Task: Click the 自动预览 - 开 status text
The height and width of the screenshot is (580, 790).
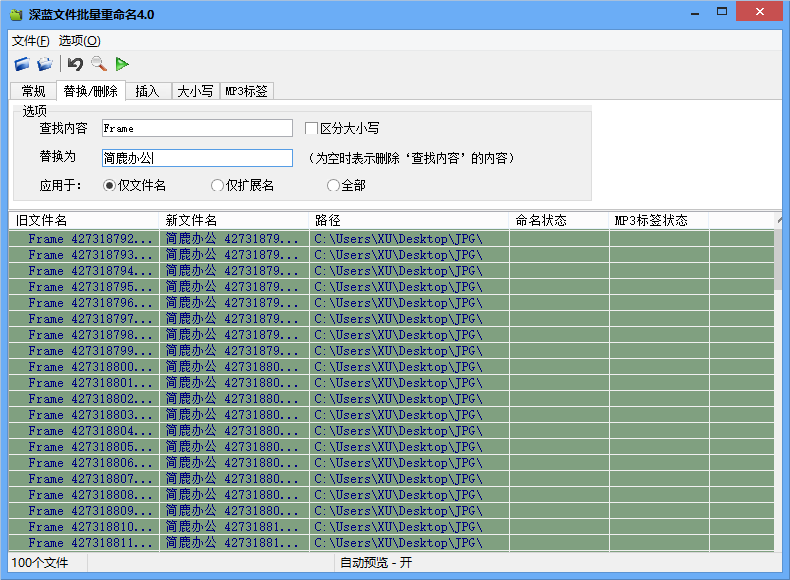Action: tap(376, 563)
